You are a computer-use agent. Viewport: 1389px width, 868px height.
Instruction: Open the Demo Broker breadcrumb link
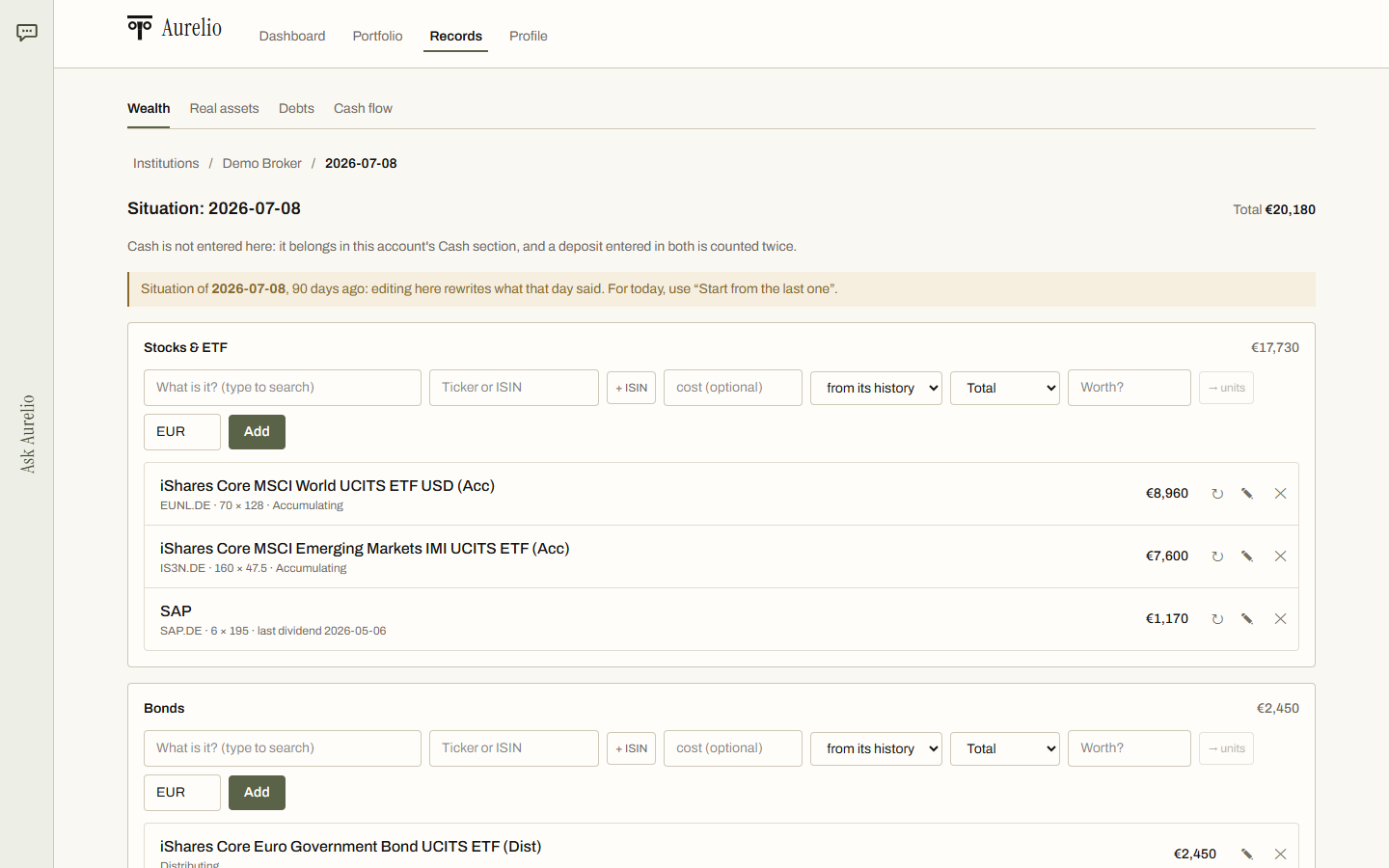(261, 163)
